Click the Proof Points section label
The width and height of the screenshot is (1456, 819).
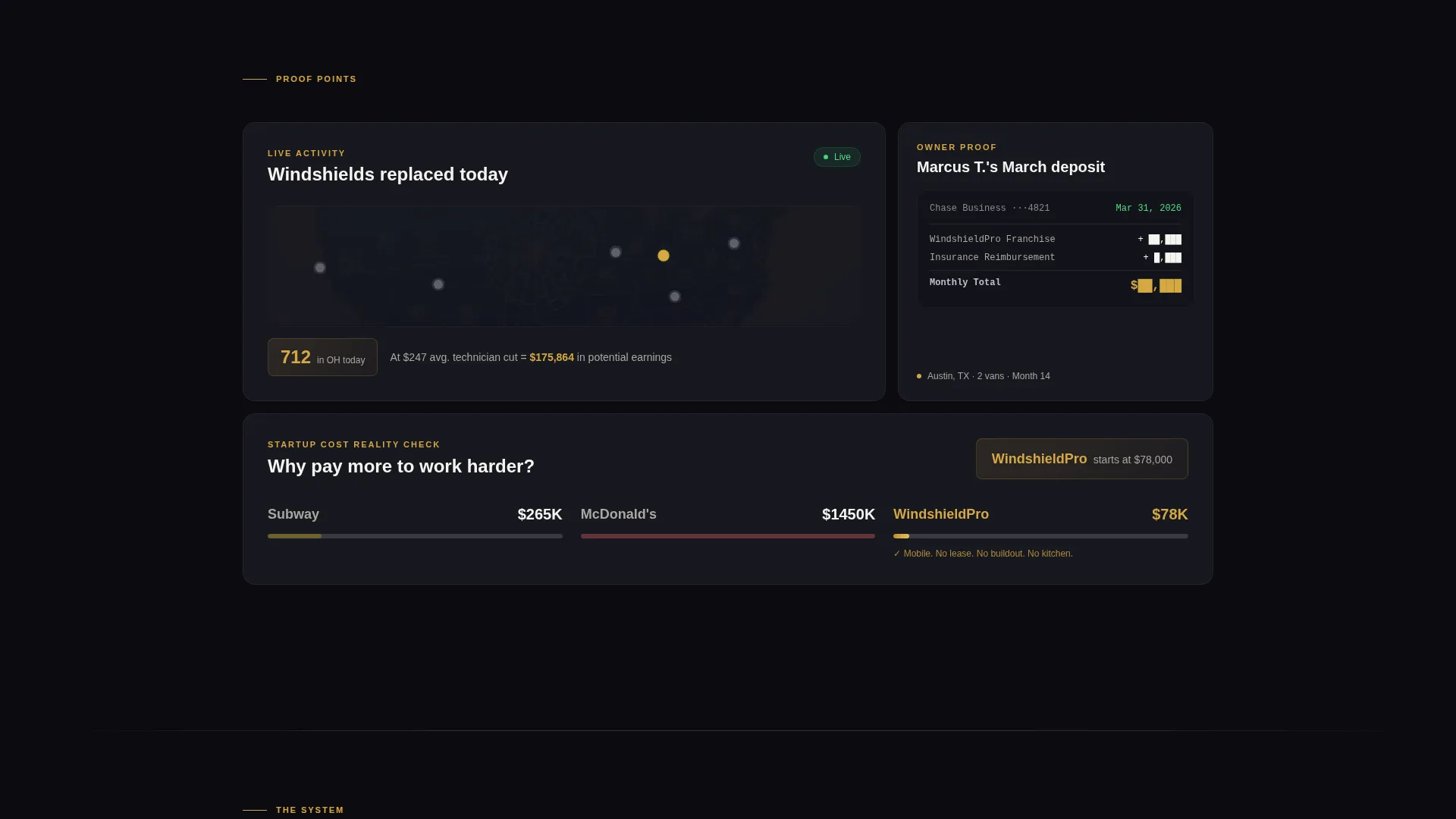pos(316,79)
